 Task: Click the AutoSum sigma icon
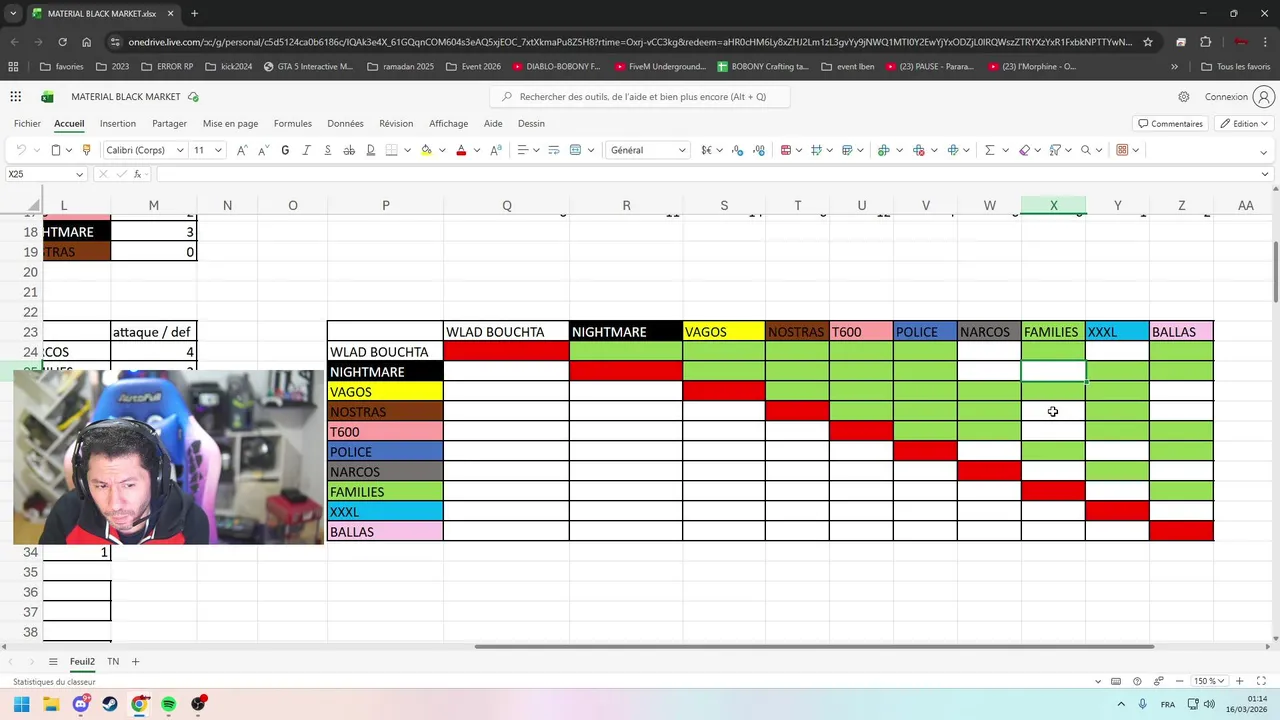990,150
